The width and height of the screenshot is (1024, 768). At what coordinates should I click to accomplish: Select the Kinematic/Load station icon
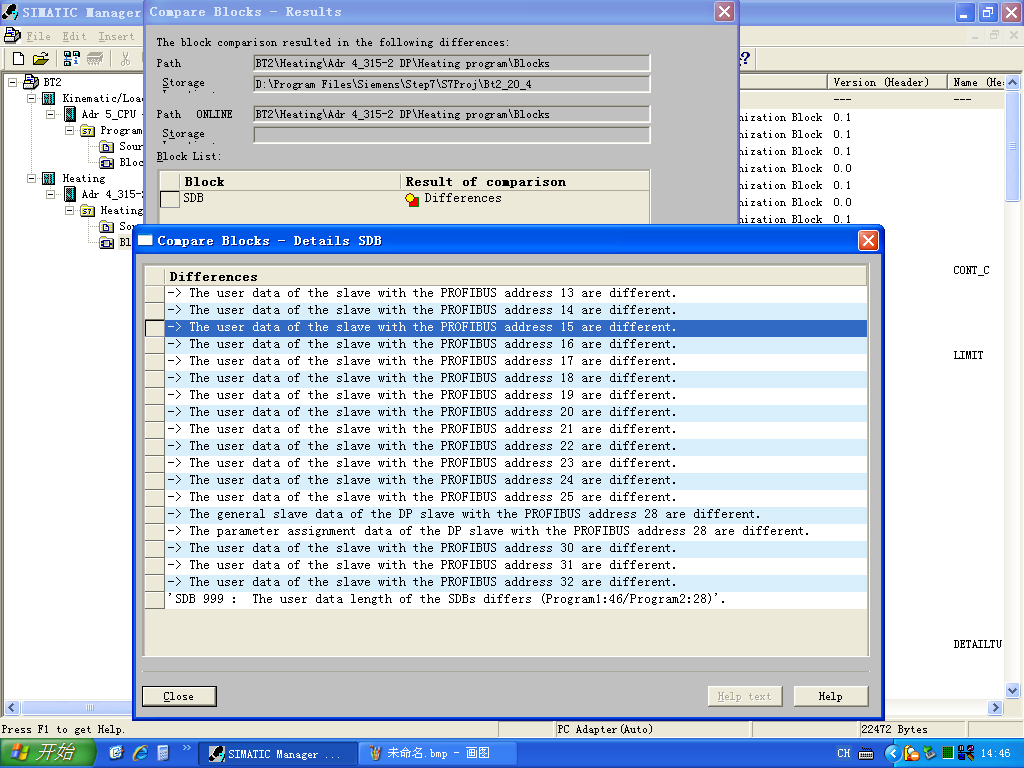click(x=49, y=98)
